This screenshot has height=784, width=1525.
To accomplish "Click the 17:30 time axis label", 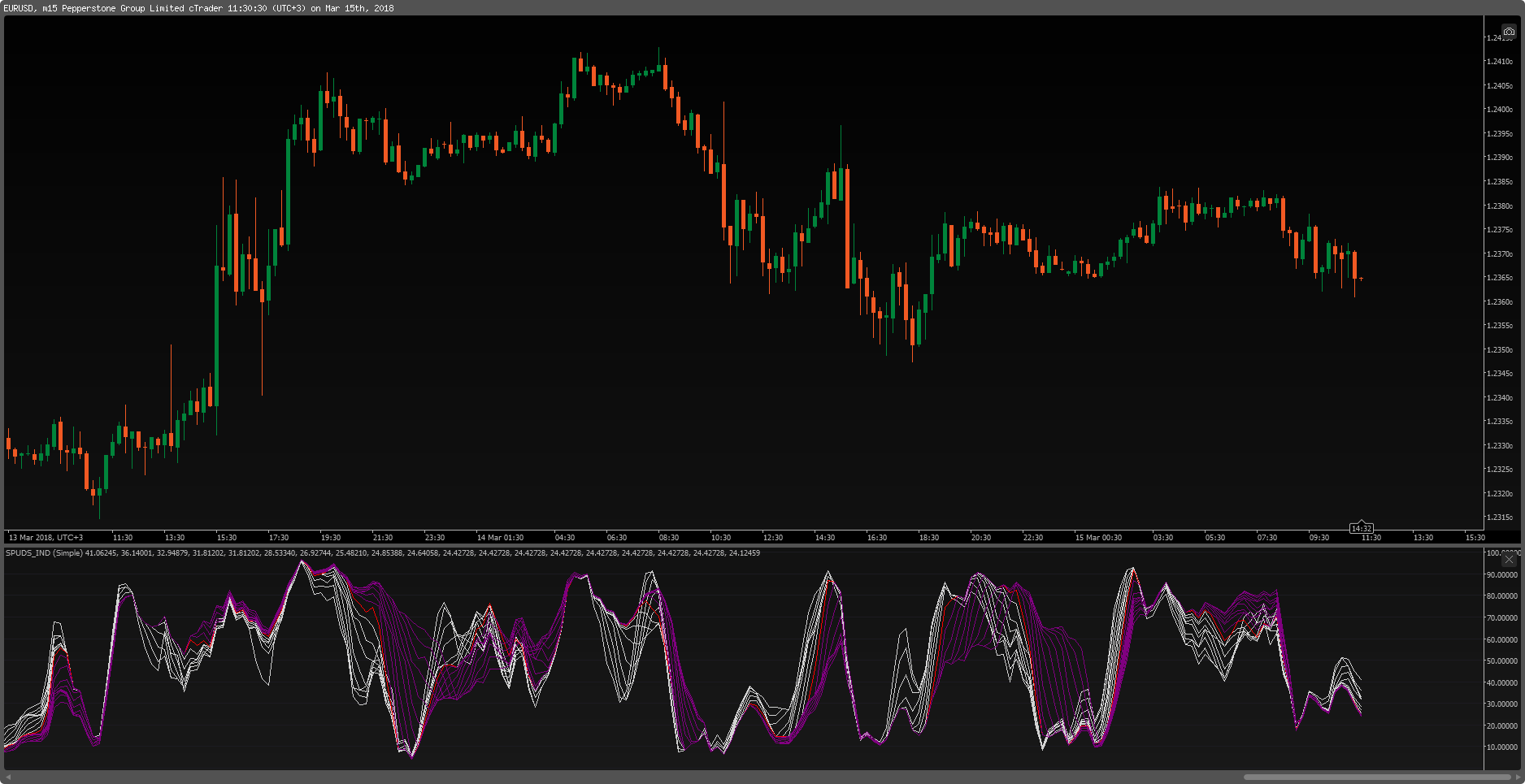I will coord(279,538).
